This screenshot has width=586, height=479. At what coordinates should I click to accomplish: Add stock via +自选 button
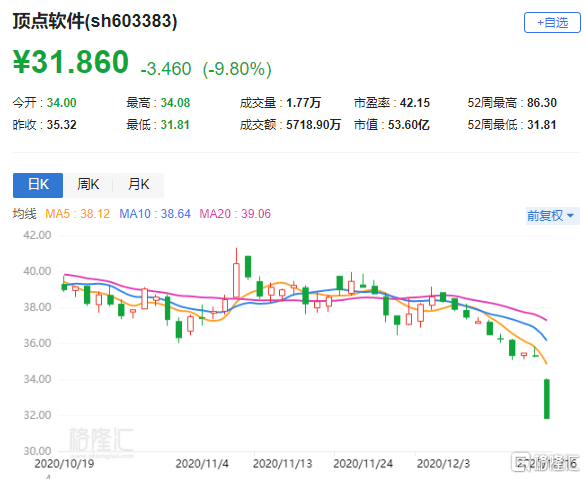click(x=552, y=22)
